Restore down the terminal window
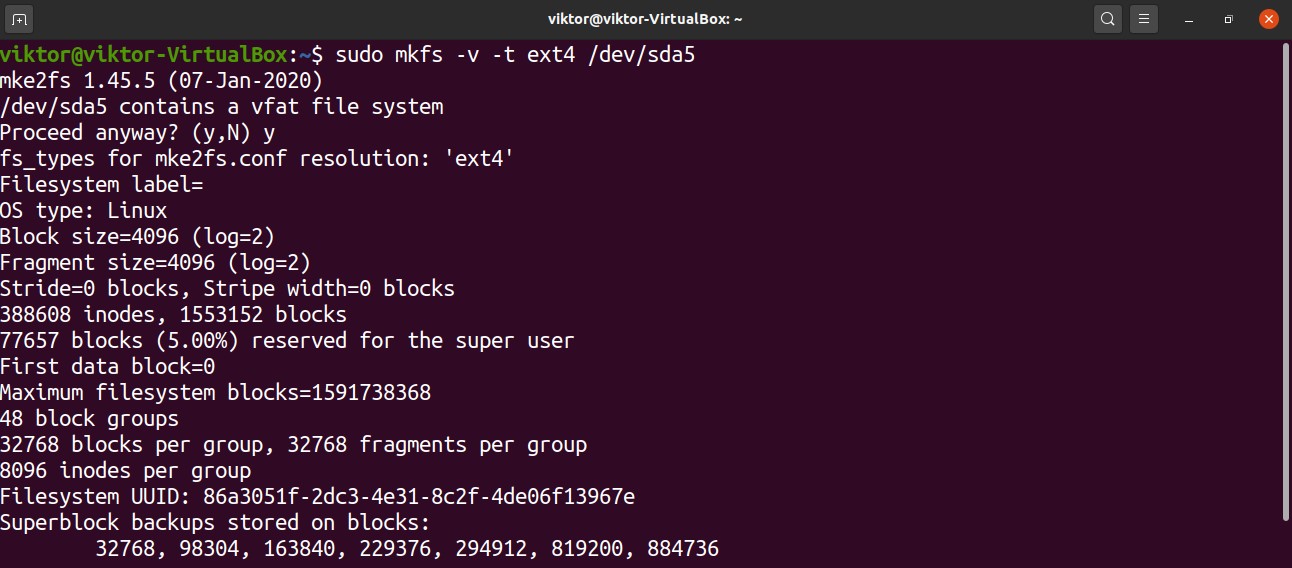1292x568 pixels. click(1228, 19)
